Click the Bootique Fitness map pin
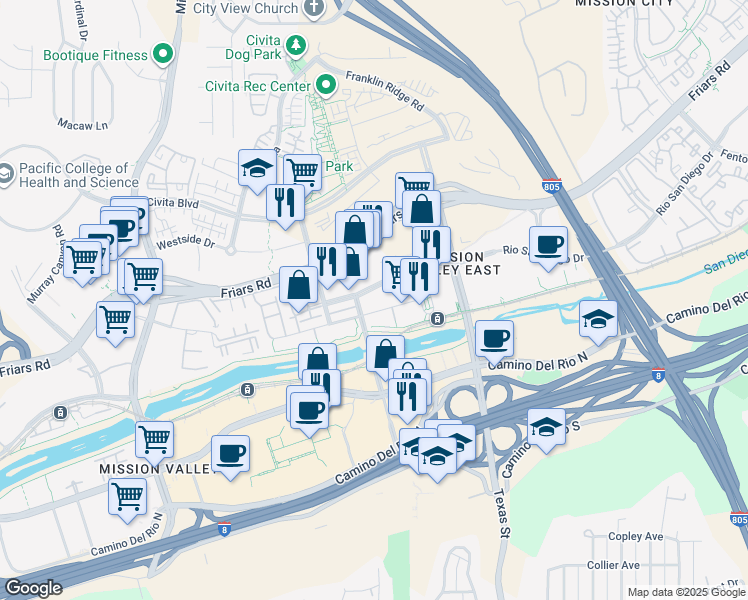Screen dimensions: 748x600 tap(163, 54)
